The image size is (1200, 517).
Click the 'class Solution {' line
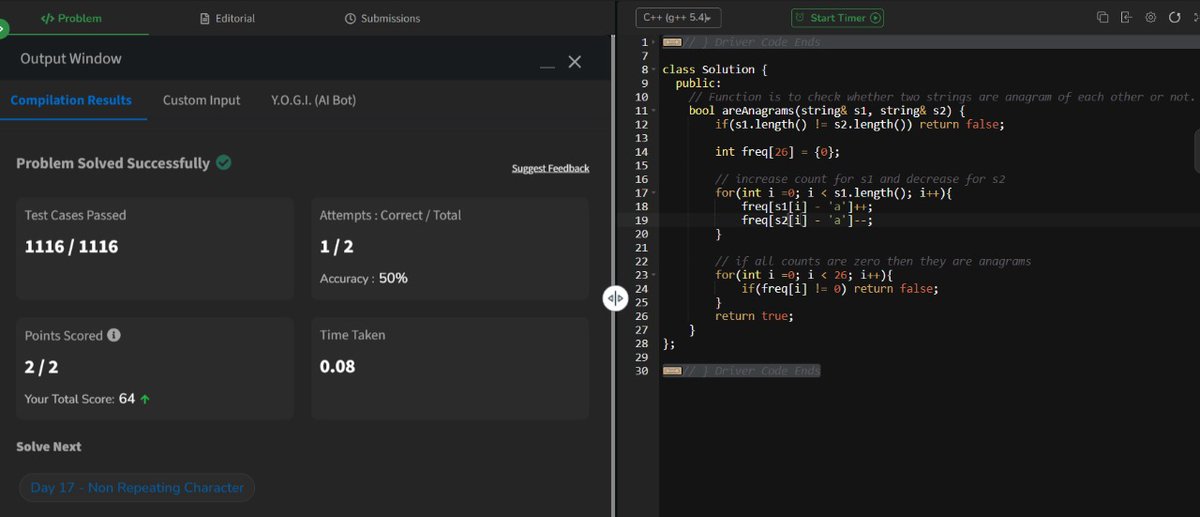click(x=715, y=70)
